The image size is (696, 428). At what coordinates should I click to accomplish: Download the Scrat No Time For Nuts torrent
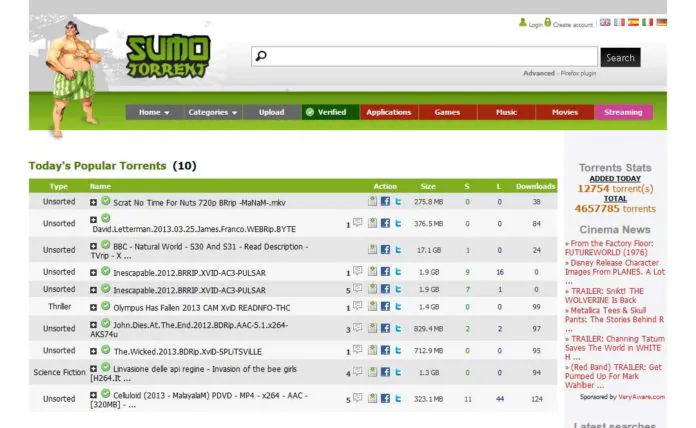372,201
